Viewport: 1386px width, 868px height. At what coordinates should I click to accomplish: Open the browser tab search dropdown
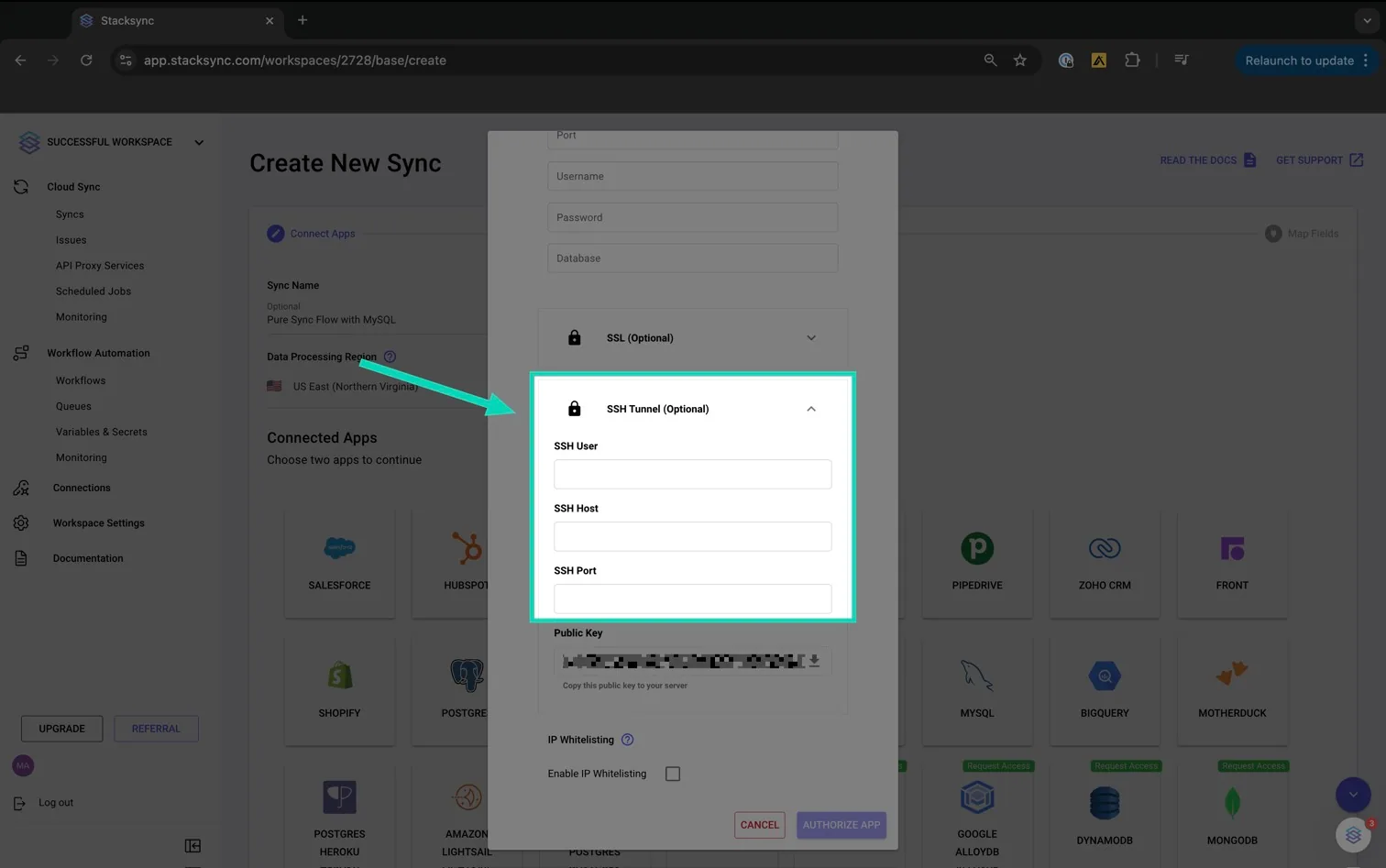pos(1367,20)
